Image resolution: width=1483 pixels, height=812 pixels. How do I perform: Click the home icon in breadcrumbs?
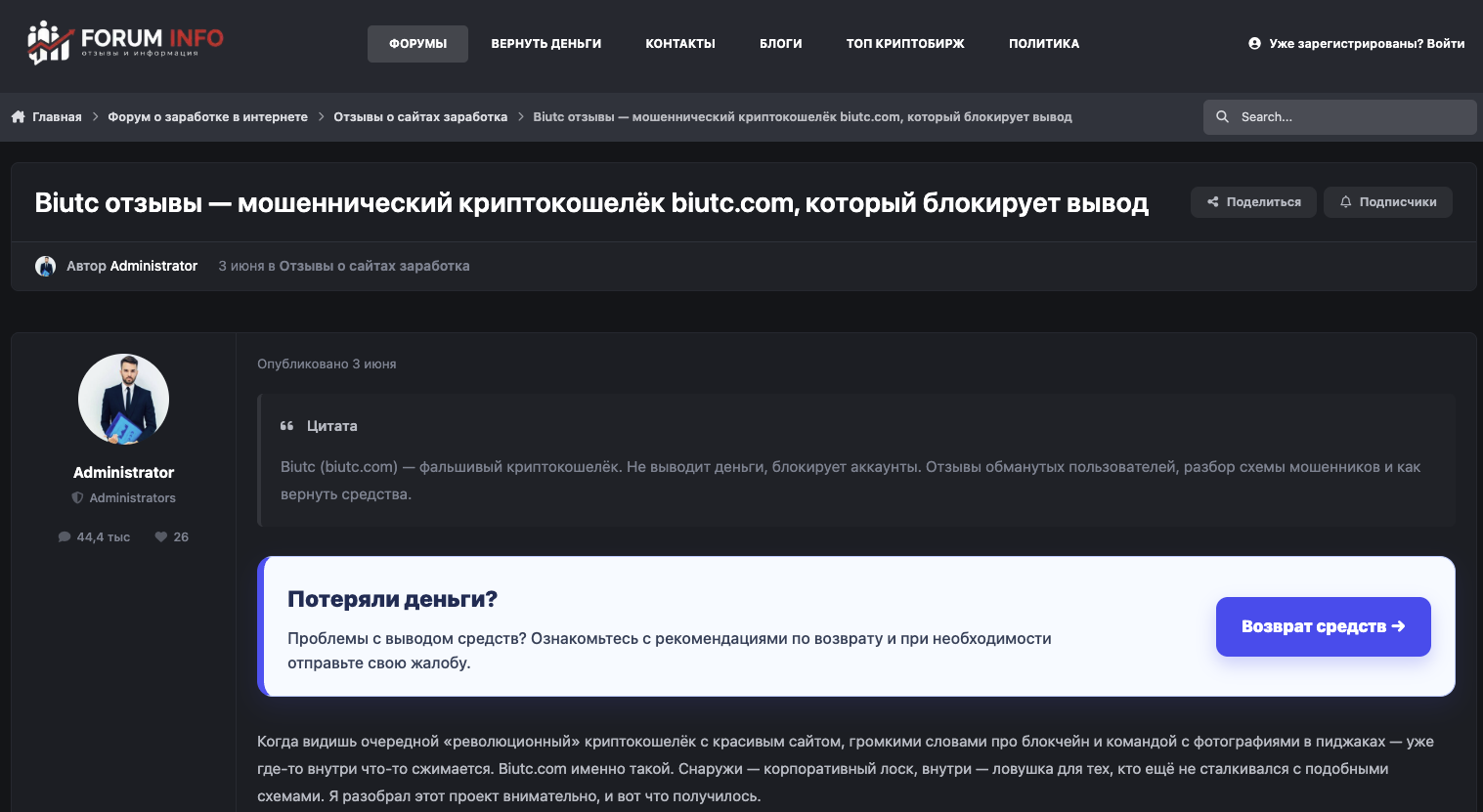pyautogui.click(x=18, y=116)
